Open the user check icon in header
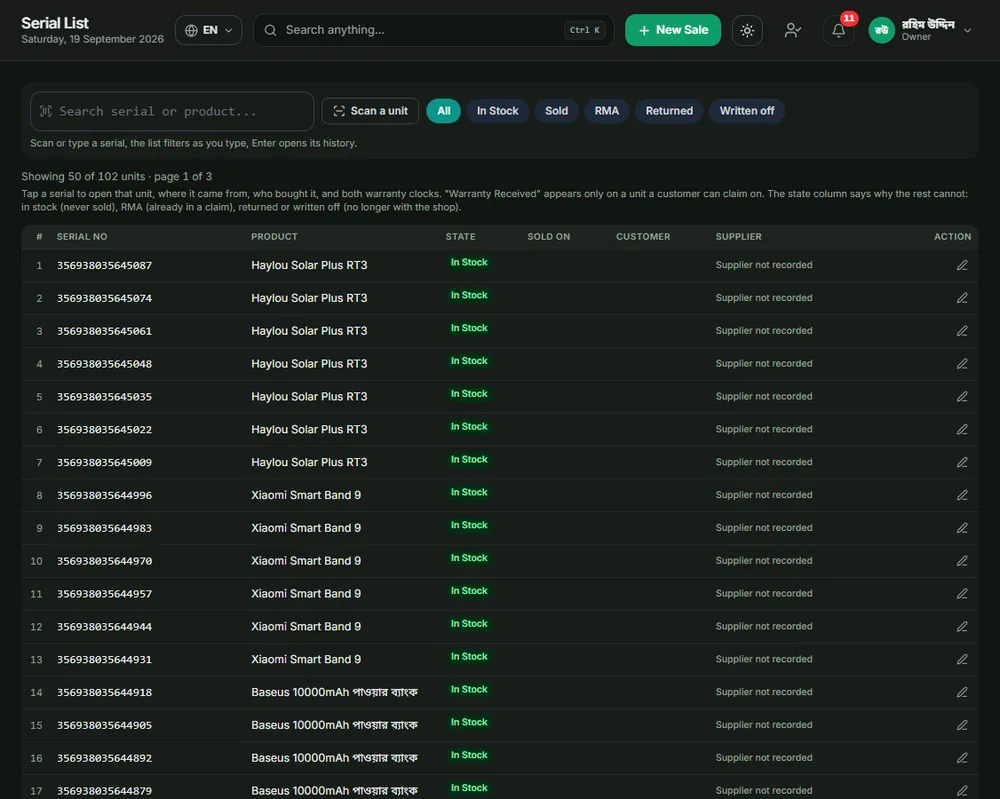 [792, 30]
